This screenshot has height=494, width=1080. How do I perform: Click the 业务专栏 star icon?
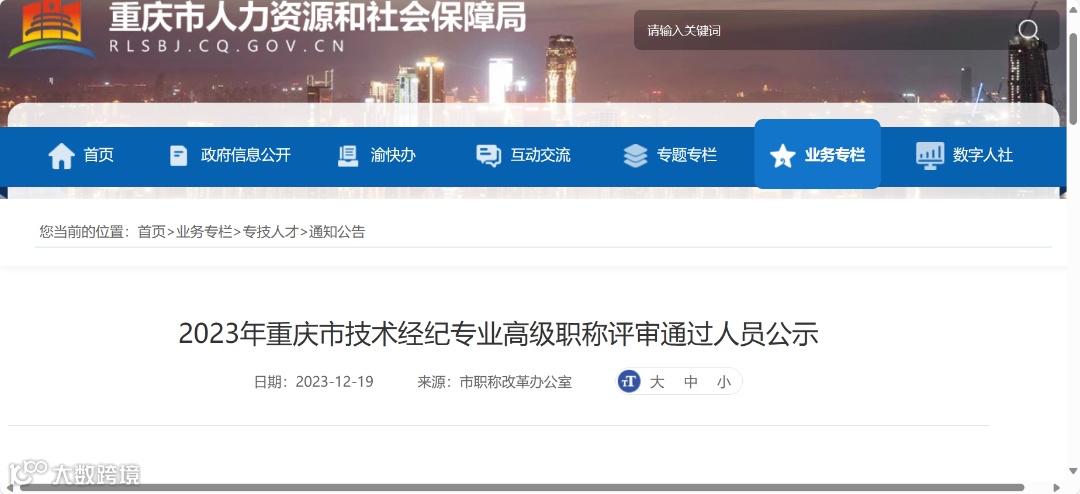point(782,156)
